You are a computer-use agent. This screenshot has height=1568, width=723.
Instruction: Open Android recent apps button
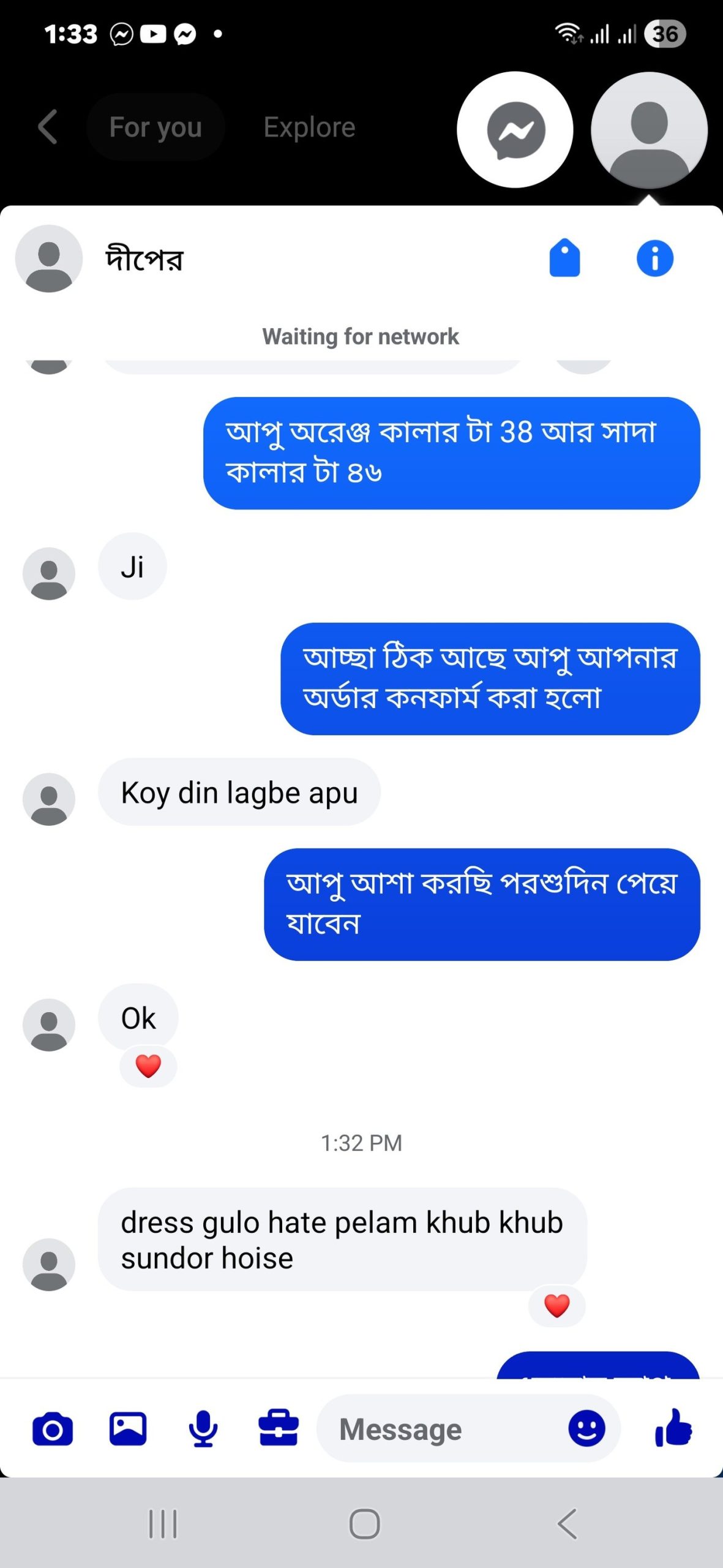coord(163,1523)
